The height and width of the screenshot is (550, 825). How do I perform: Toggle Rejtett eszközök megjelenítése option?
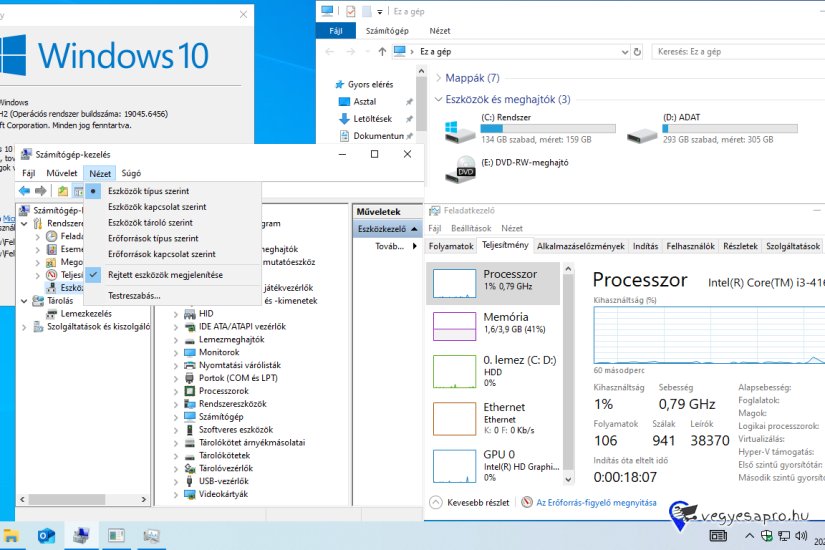tap(165, 274)
